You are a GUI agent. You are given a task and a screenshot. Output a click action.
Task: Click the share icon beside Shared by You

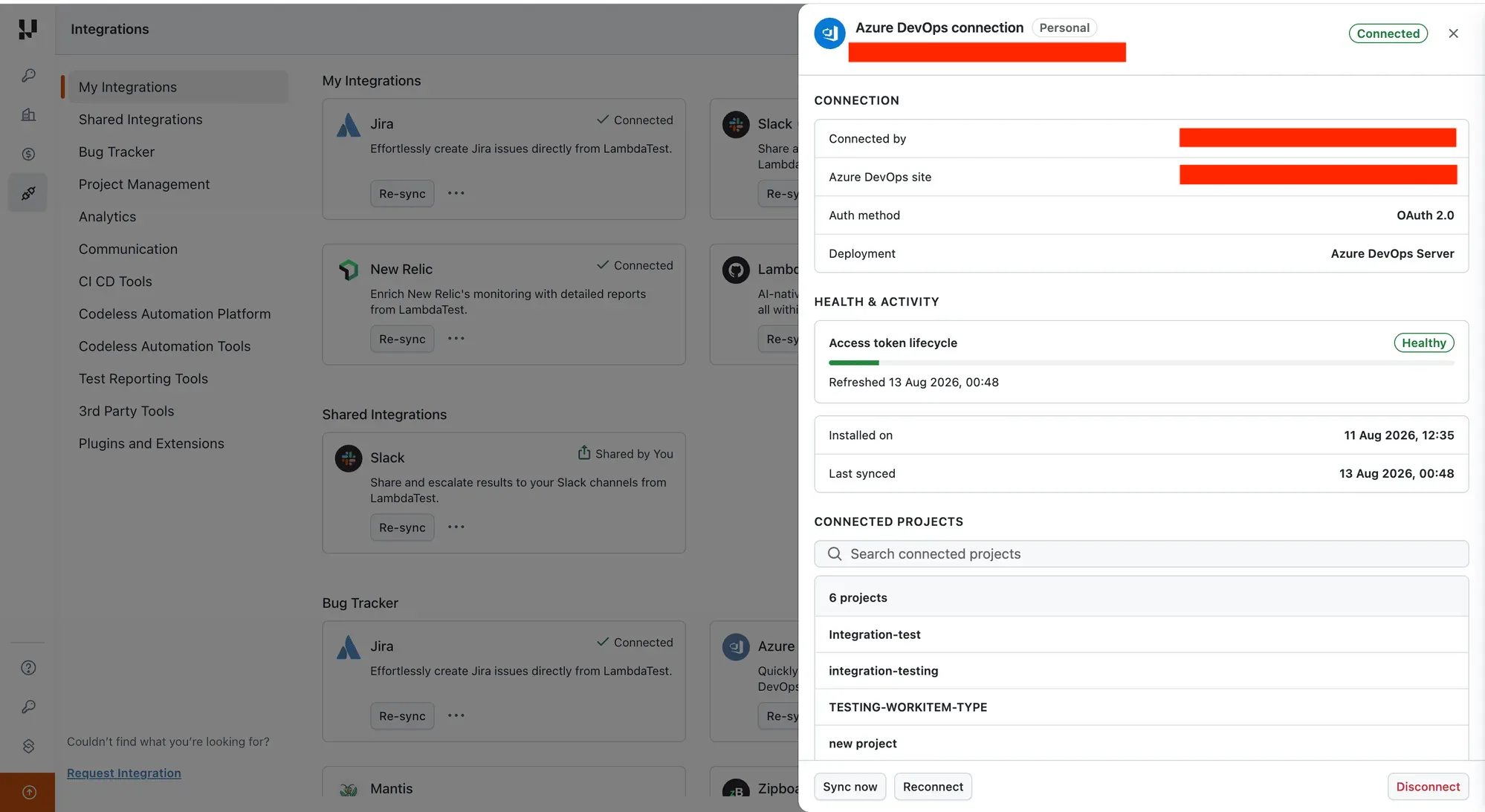coord(584,452)
